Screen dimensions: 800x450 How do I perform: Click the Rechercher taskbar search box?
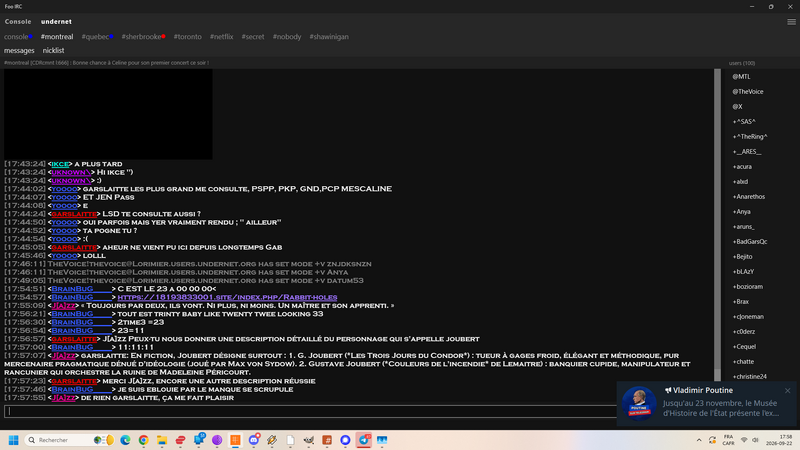[70, 440]
